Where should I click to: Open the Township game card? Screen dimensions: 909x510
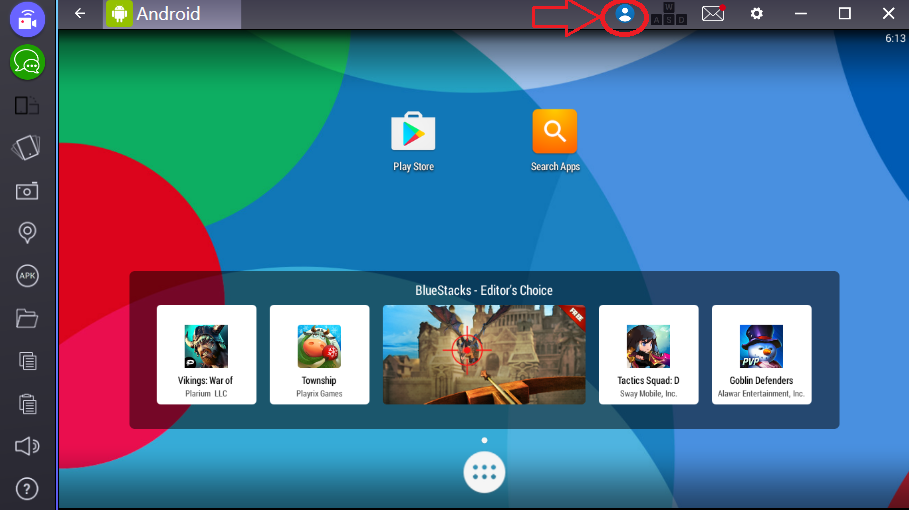tap(319, 355)
